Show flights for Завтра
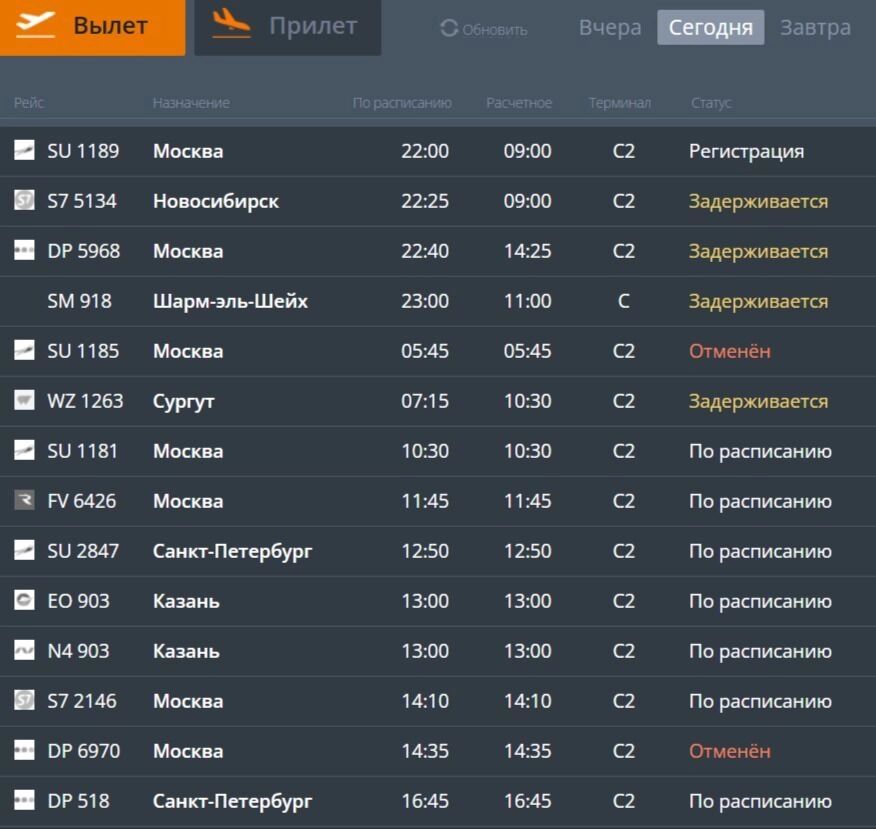This screenshot has height=829, width=876. (x=815, y=27)
